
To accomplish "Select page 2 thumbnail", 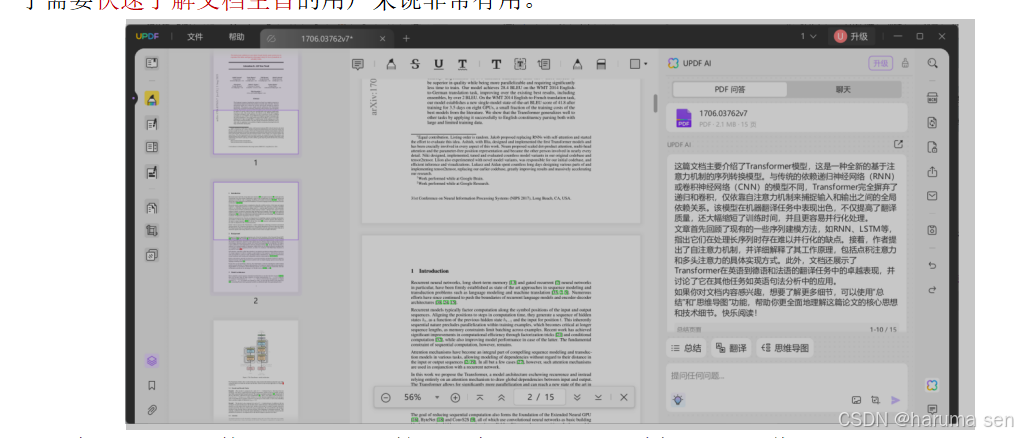I will click(x=255, y=237).
